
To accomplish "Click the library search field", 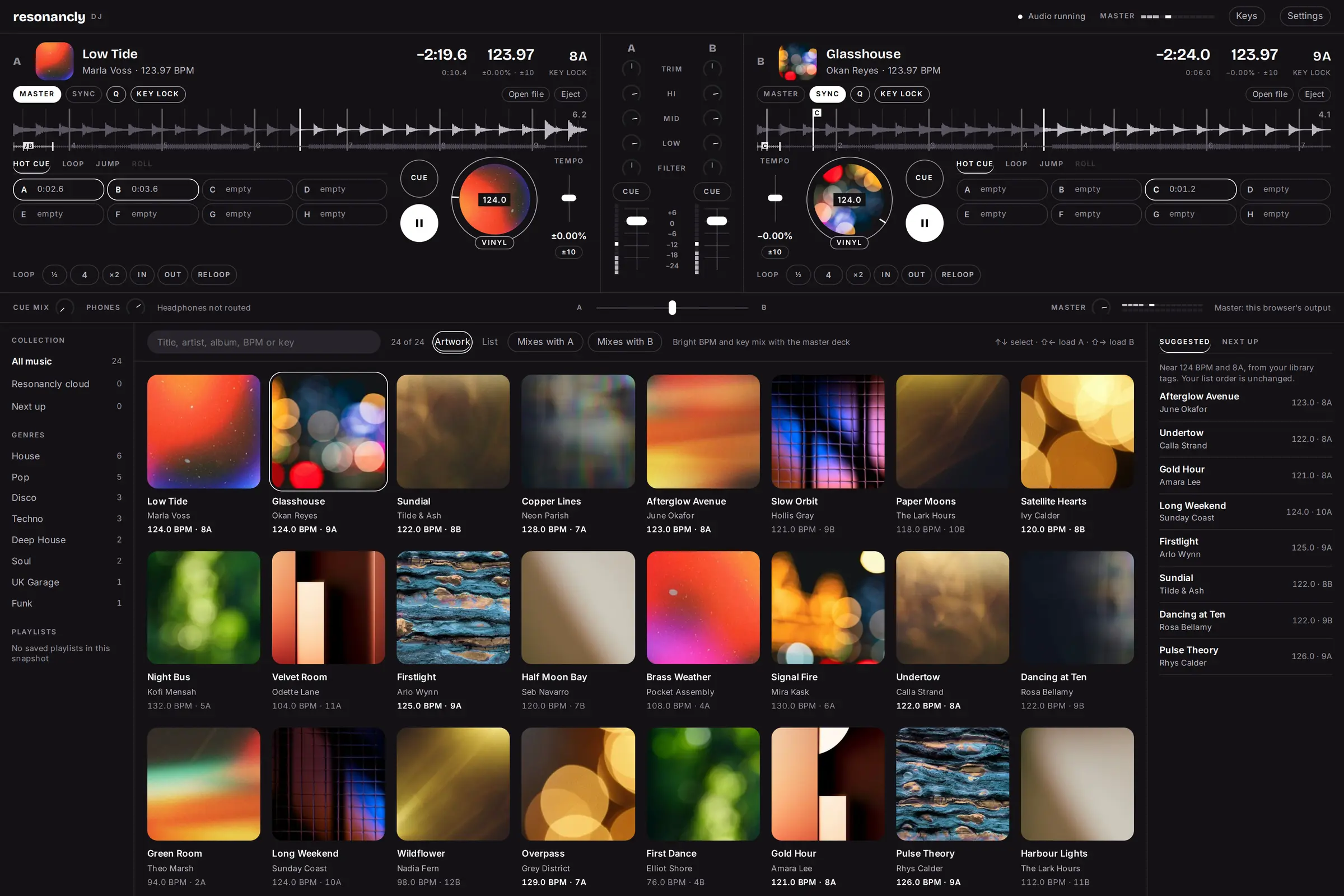I will click(264, 342).
